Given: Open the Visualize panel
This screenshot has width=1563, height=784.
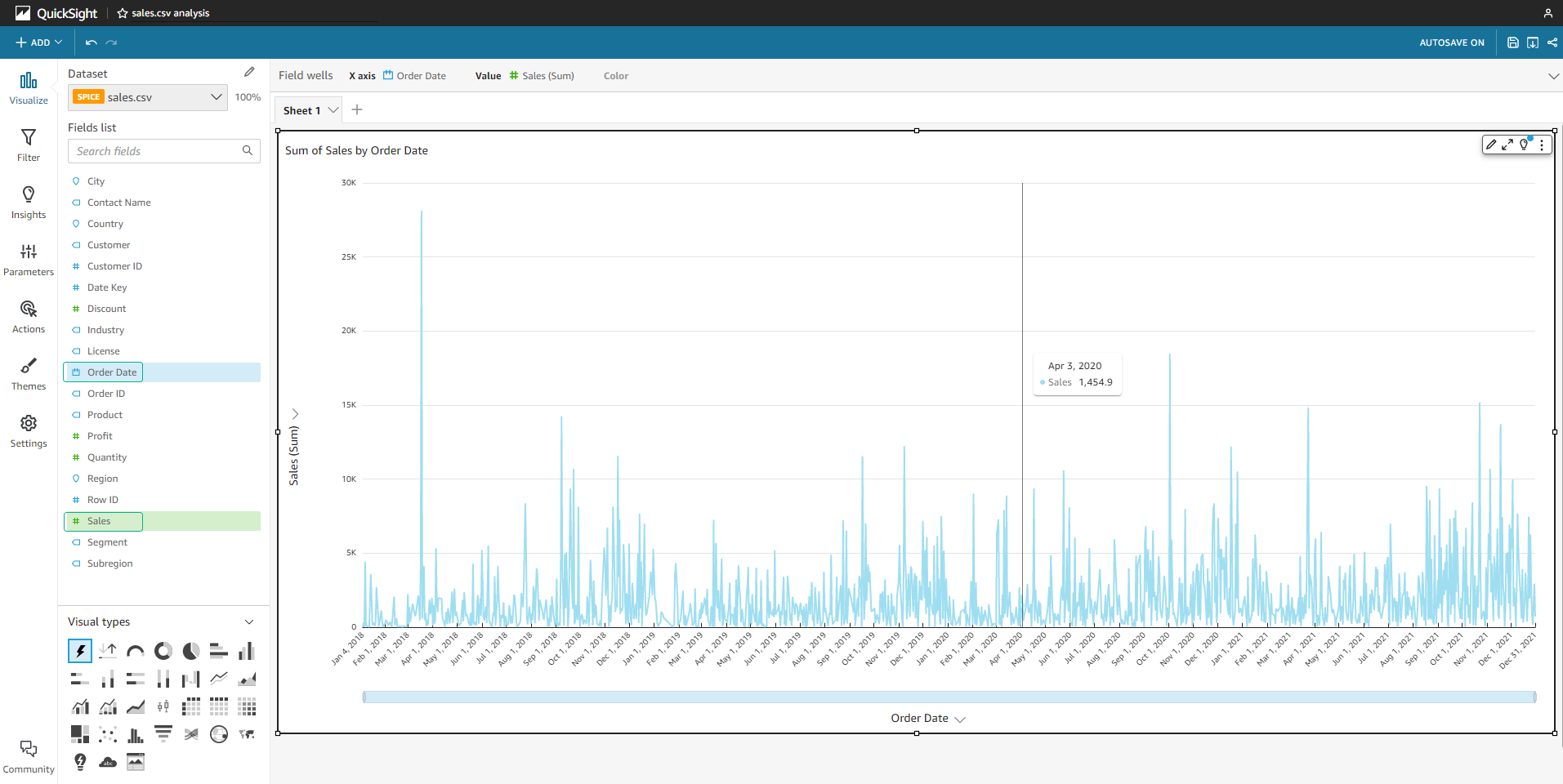Looking at the screenshot, I should tap(29, 88).
